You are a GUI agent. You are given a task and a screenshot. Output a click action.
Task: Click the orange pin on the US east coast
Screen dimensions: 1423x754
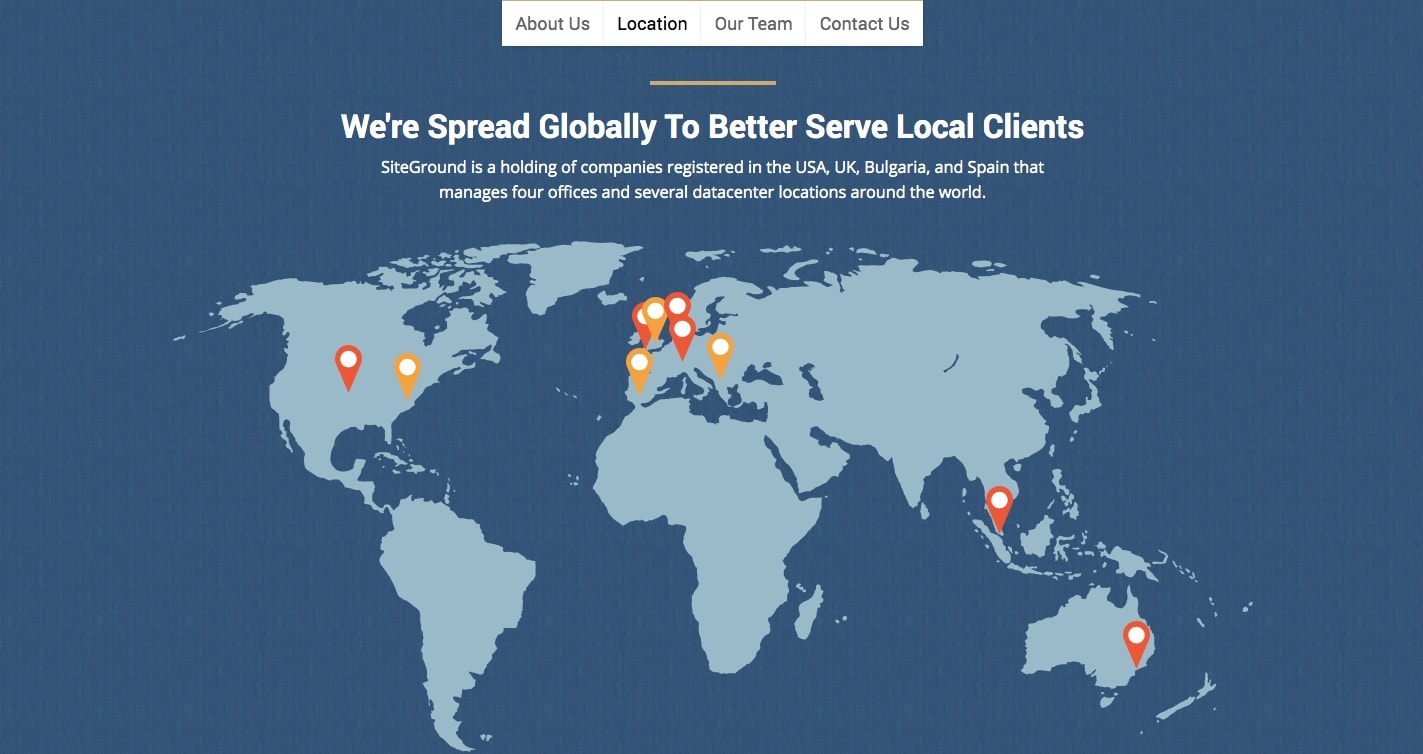(x=407, y=376)
